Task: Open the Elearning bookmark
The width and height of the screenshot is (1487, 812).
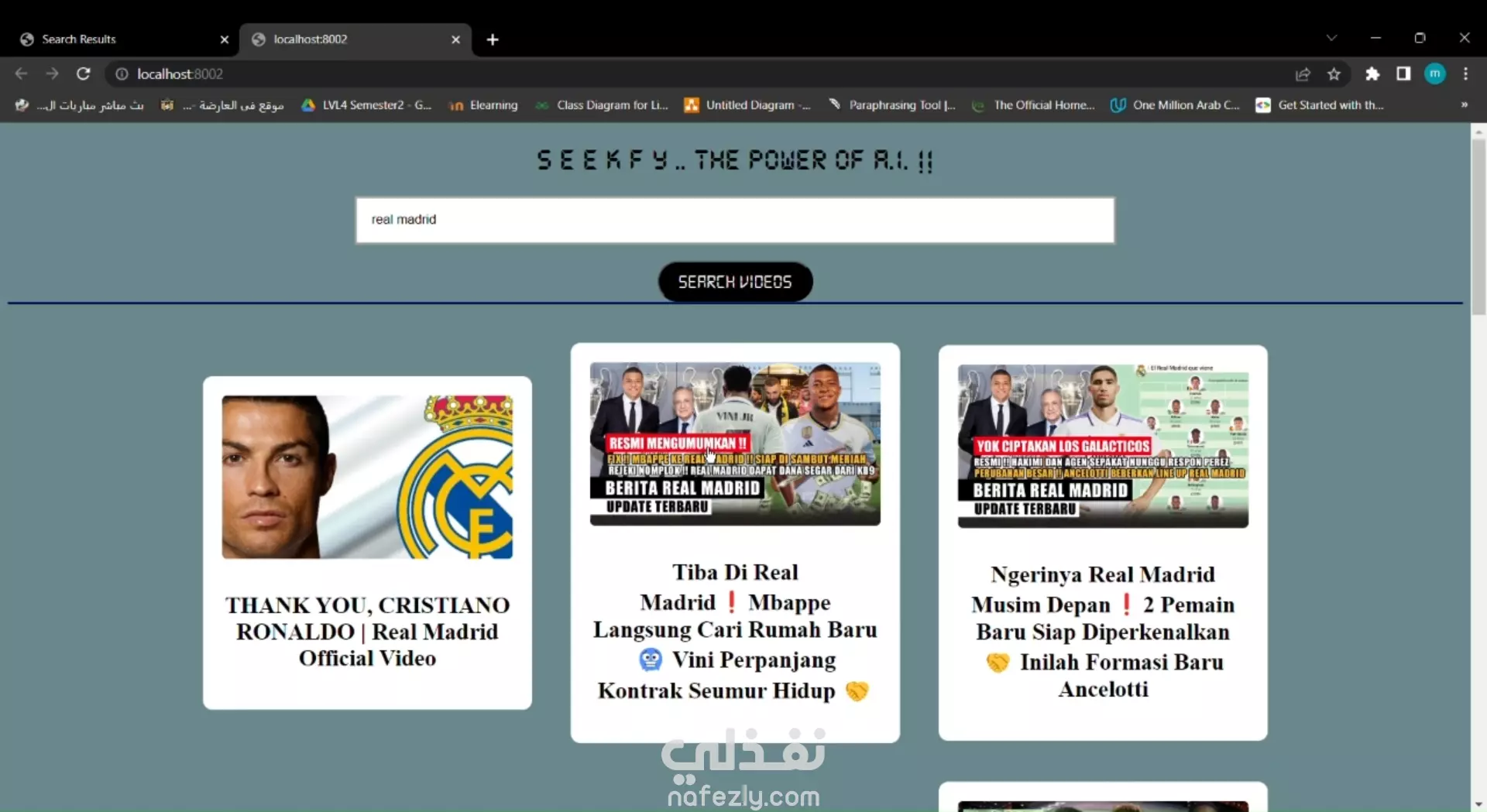Action: [483, 104]
